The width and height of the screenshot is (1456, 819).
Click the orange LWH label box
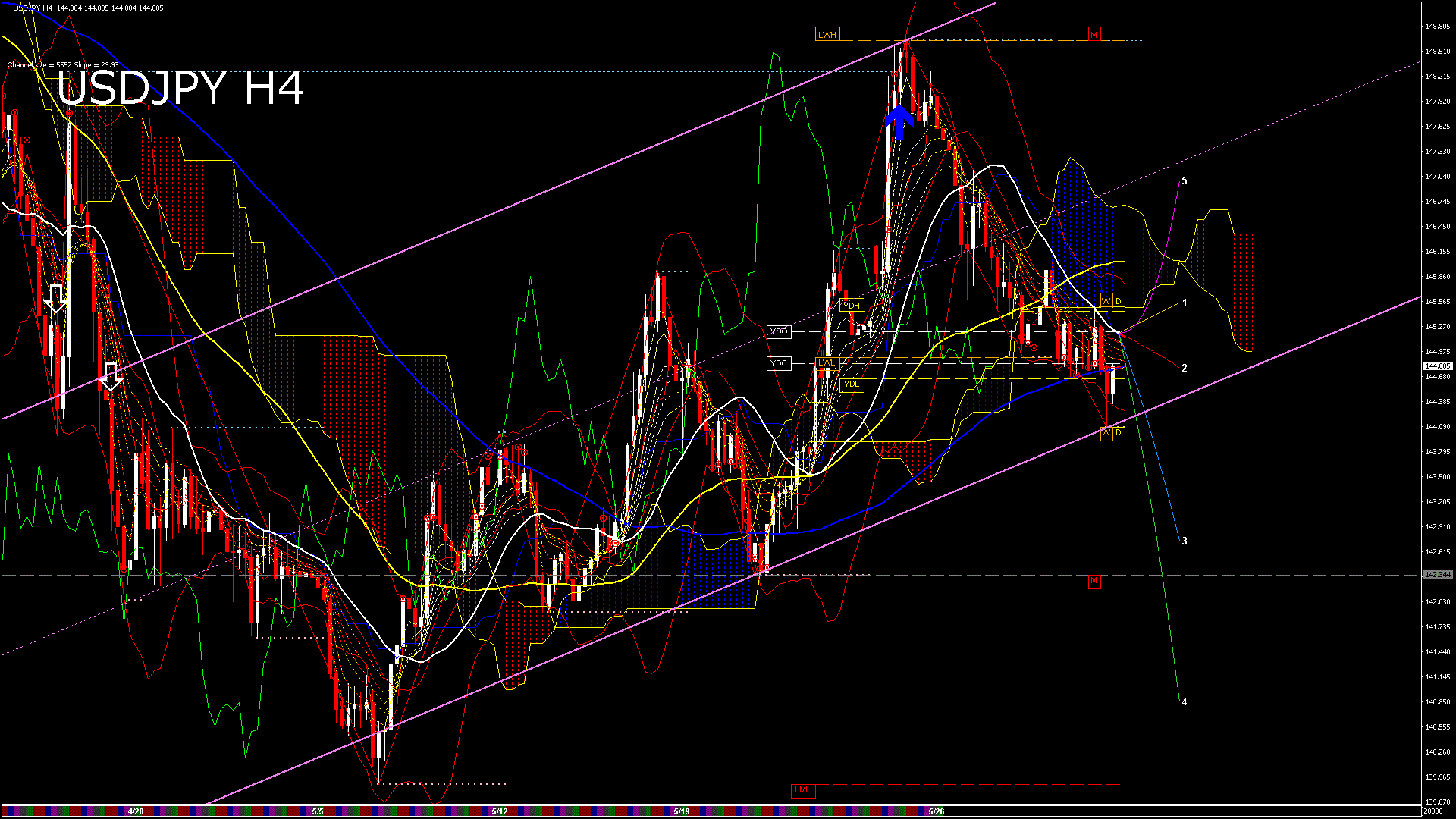827,35
